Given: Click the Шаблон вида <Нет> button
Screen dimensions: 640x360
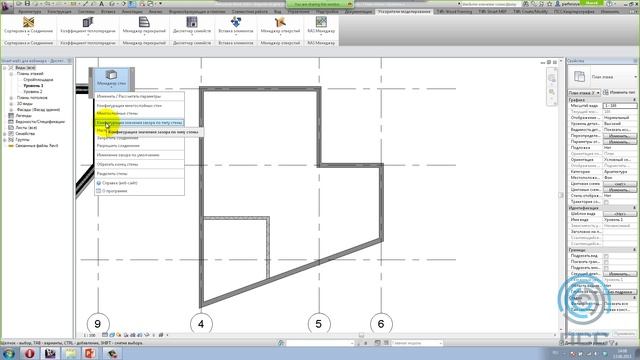Looking at the screenshot, I should (x=620, y=214).
